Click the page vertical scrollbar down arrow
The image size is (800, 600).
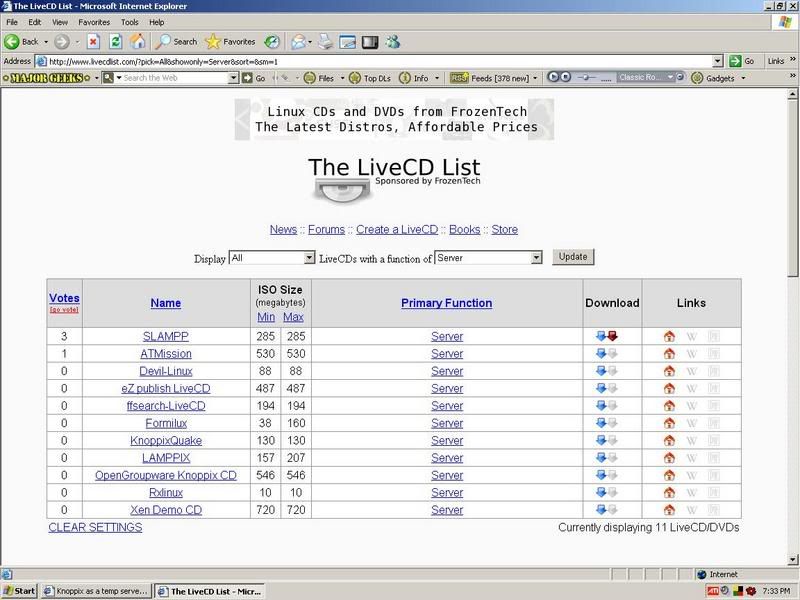793,560
